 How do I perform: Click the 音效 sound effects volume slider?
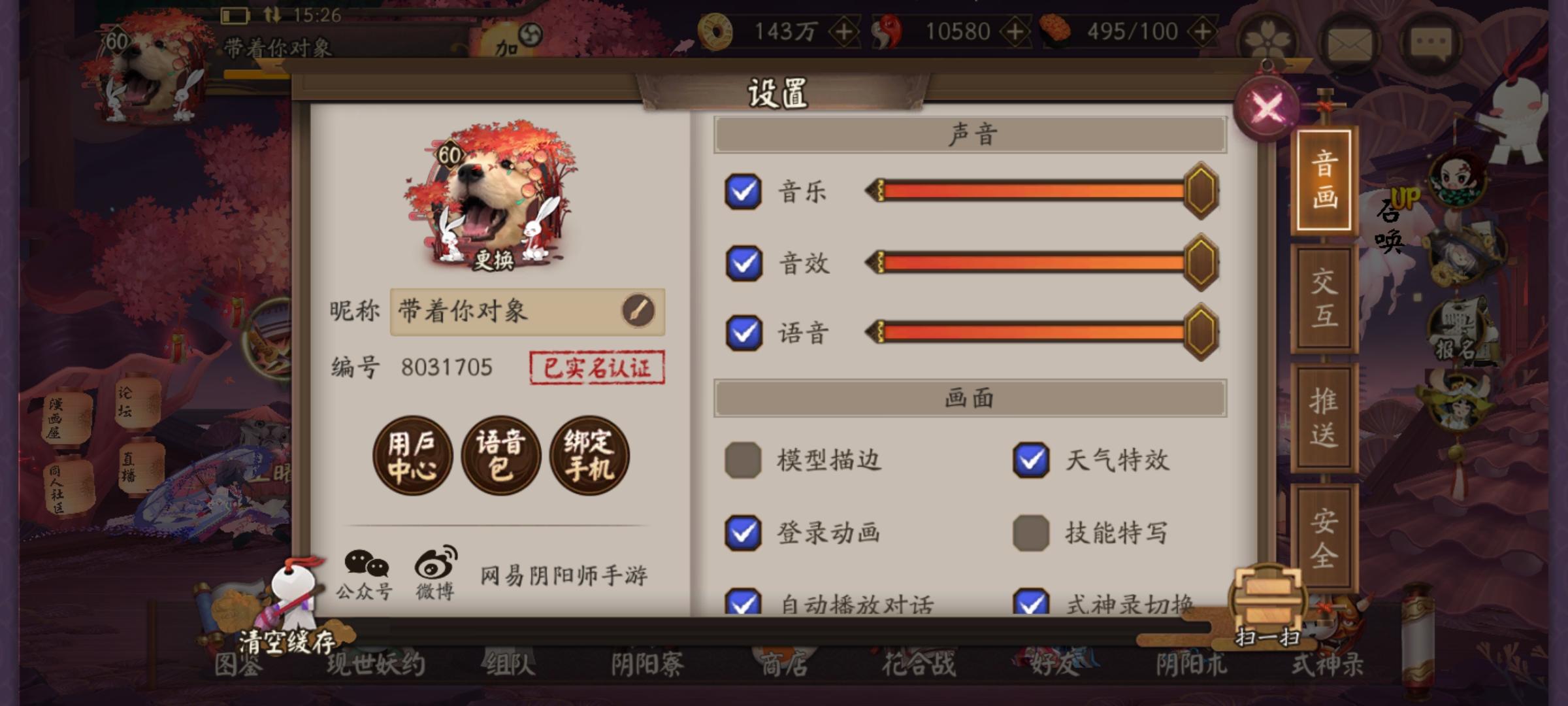point(1042,263)
